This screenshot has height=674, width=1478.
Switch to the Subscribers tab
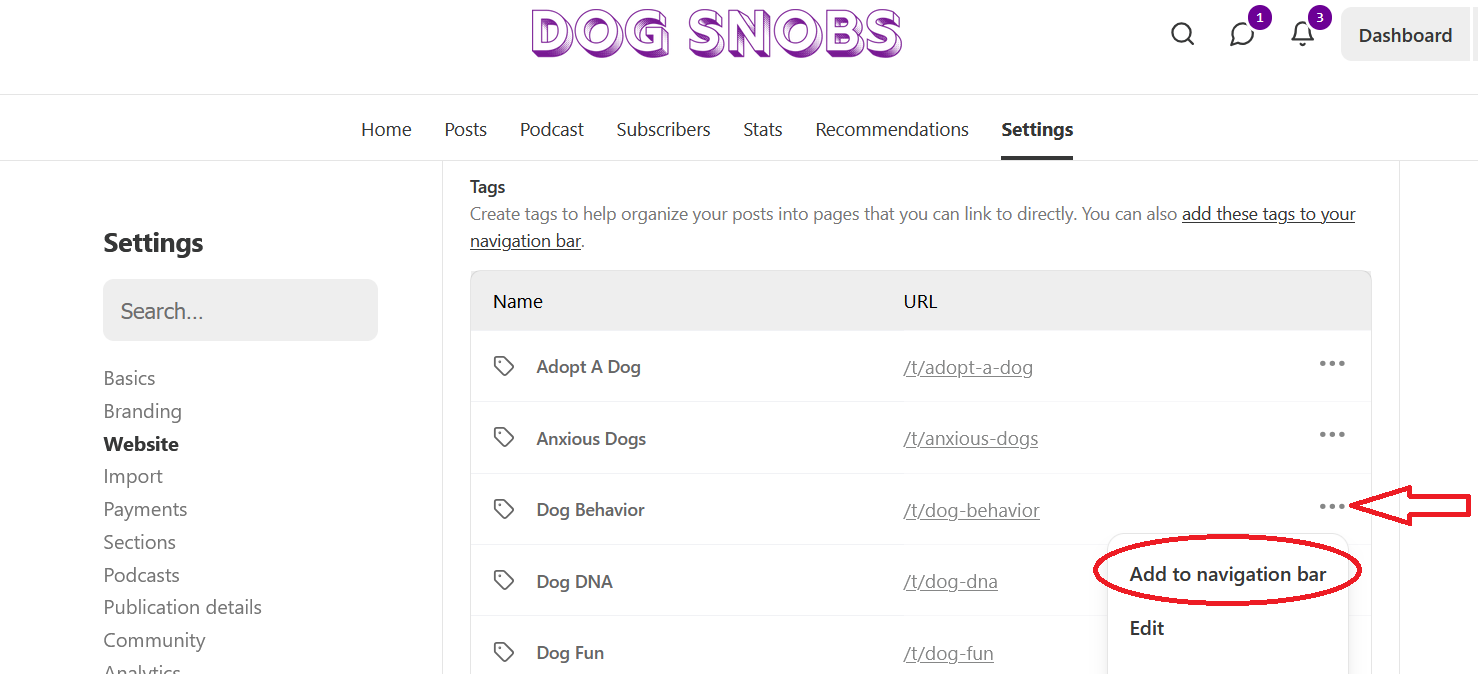663,129
